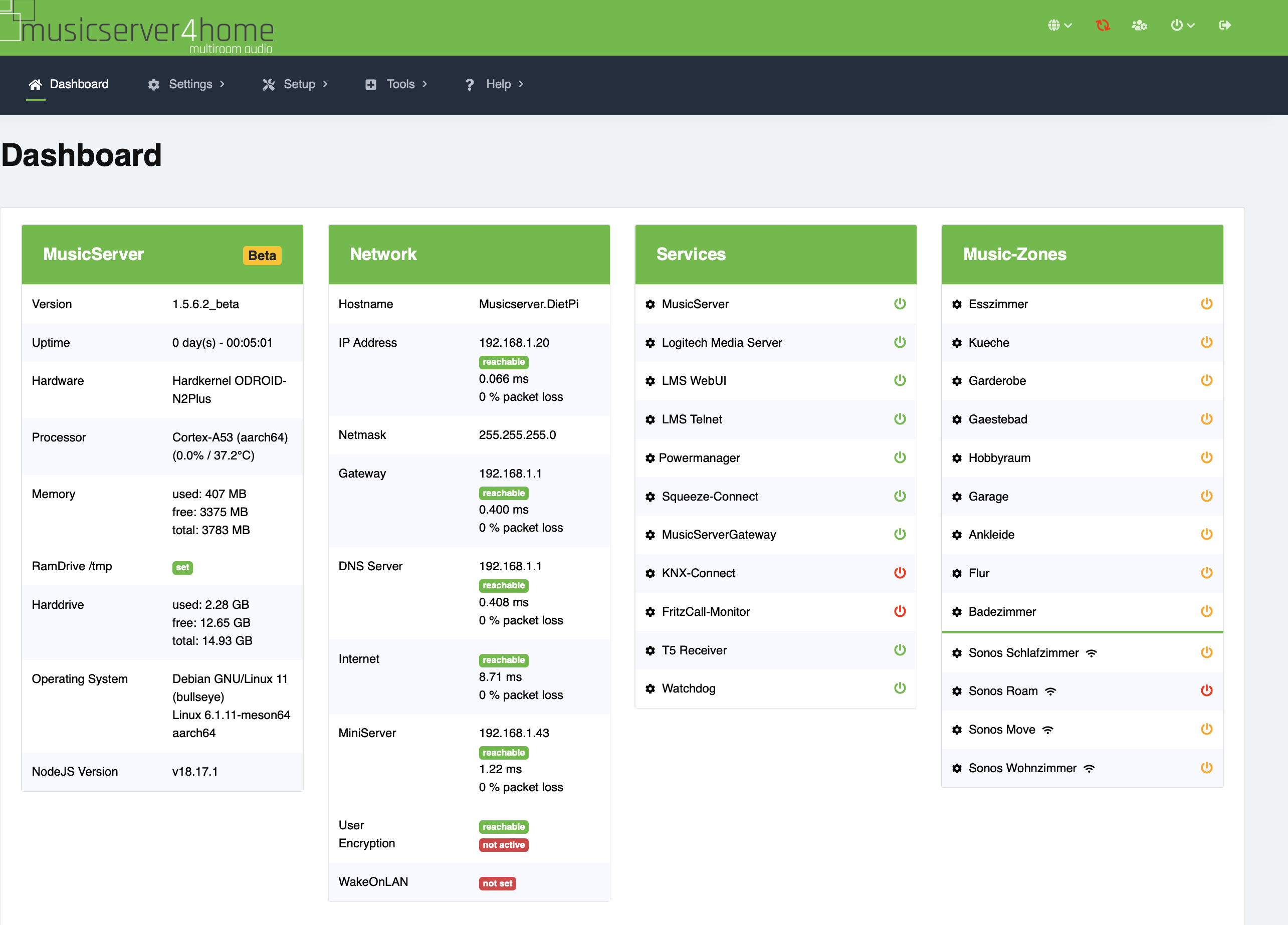Toggle Sonos Roam zone power button
Screen dimensions: 1288x925
pyautogui.click(x=1206, y=690)
